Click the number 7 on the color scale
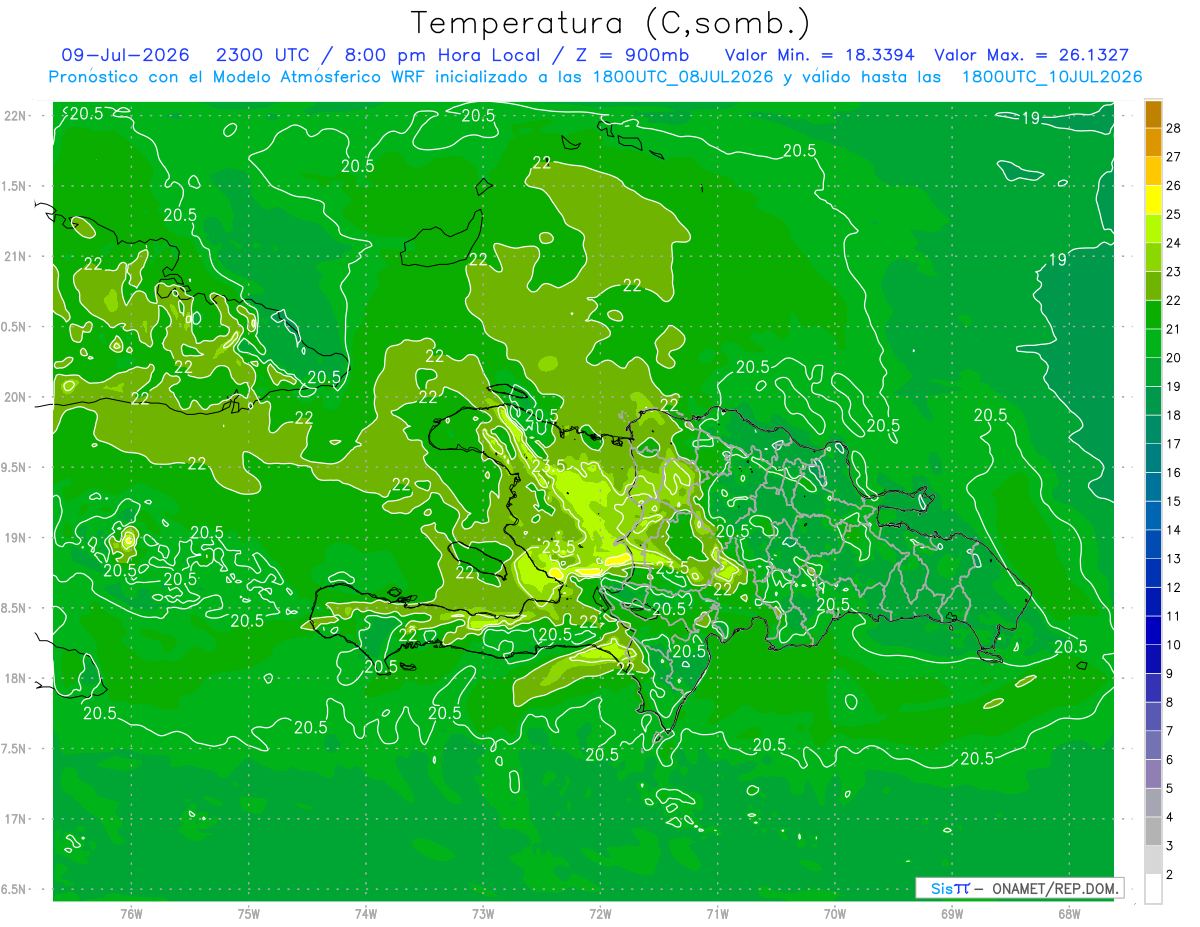1200x927 pixels. tap(1170, 732)
